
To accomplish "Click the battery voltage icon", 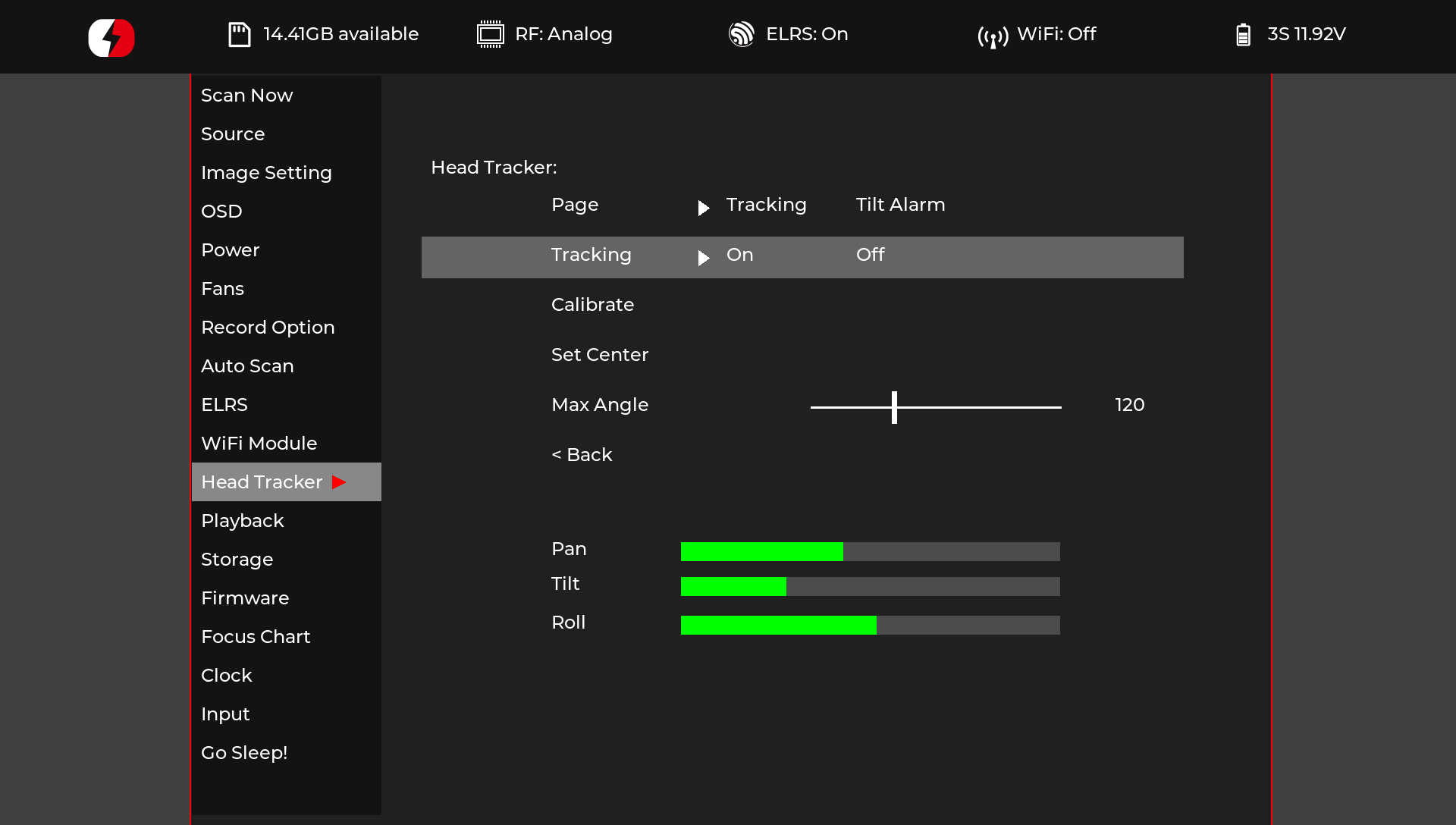I will (1243, 35).
